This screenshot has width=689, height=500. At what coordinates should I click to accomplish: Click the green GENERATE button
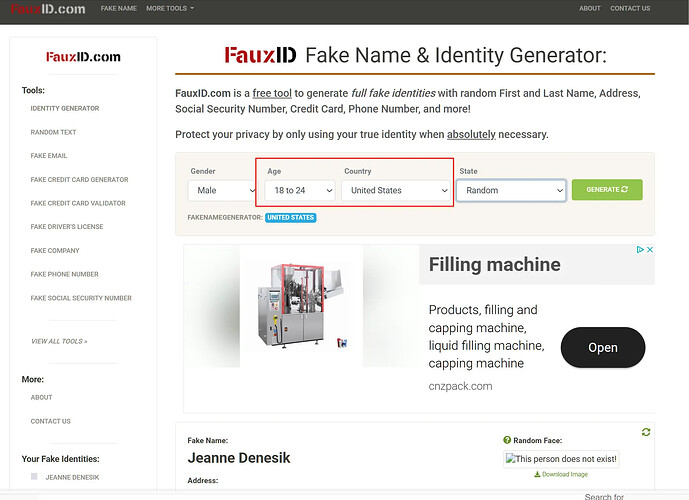(607, 189)
